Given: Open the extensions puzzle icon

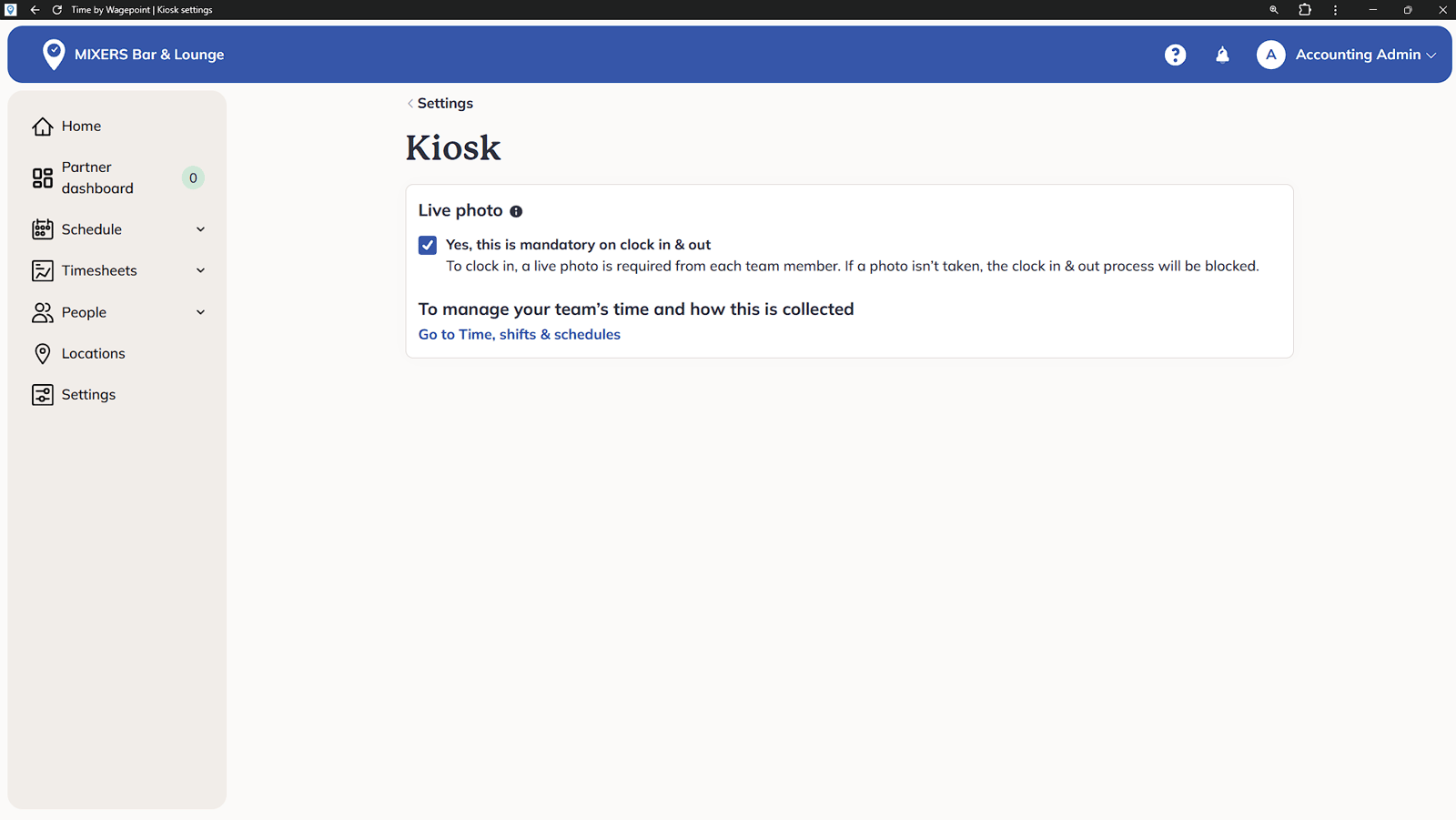Looking at the screenshot, I should tap(1305, 10).
